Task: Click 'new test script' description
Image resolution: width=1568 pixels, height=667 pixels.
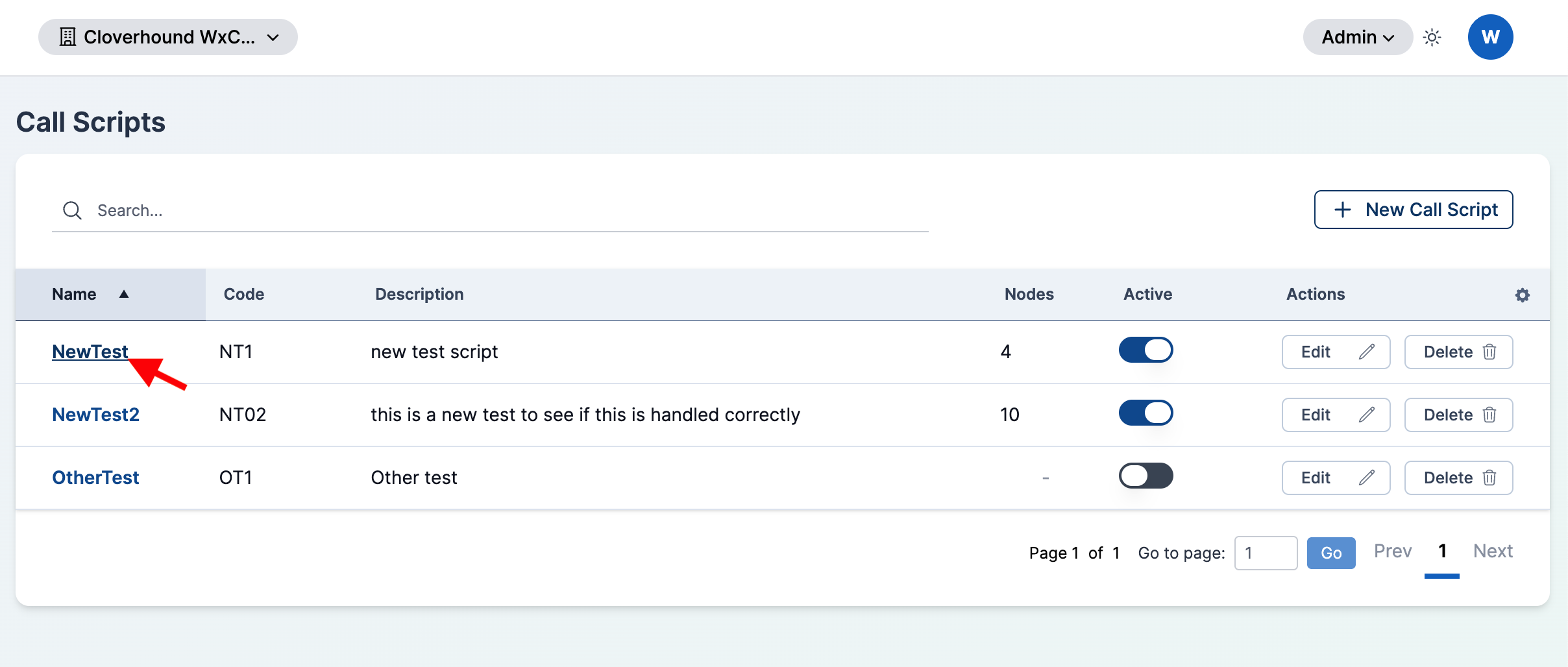Action: [x=434, y=352]
